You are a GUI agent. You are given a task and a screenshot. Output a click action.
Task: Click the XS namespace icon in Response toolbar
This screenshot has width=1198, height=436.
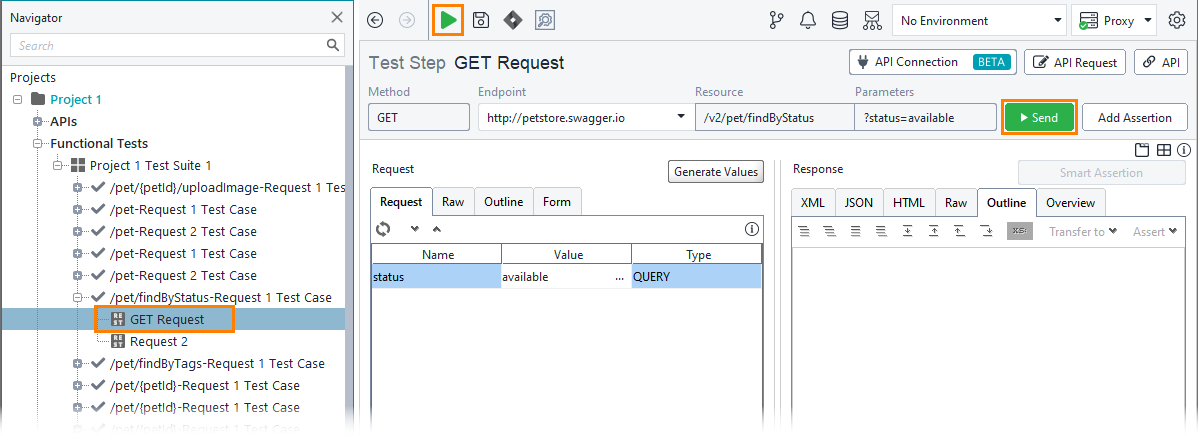1019,231
